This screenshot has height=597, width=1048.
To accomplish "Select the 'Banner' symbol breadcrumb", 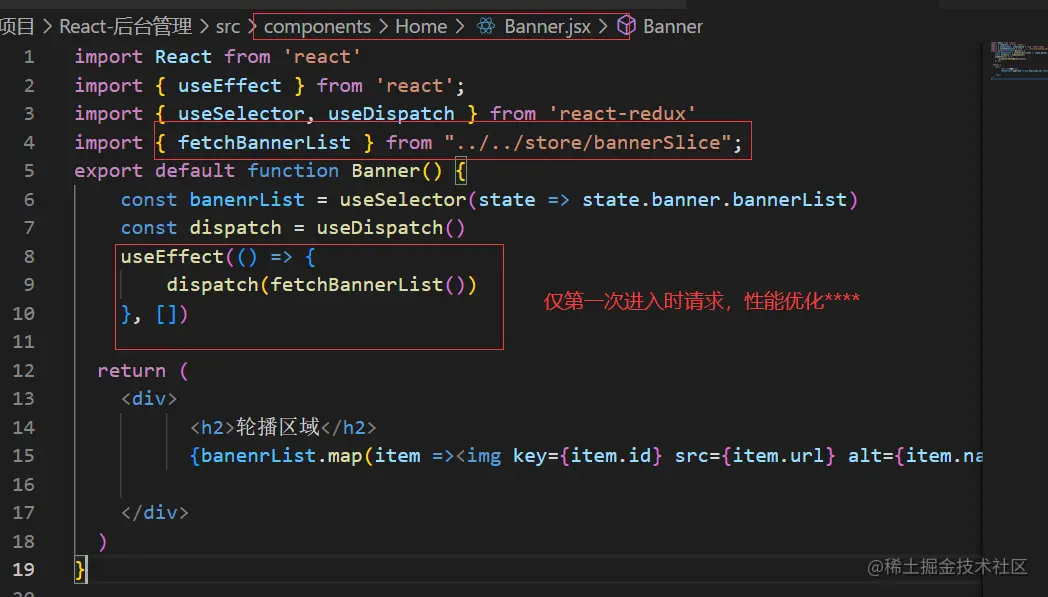I will (x=672, y=27).
